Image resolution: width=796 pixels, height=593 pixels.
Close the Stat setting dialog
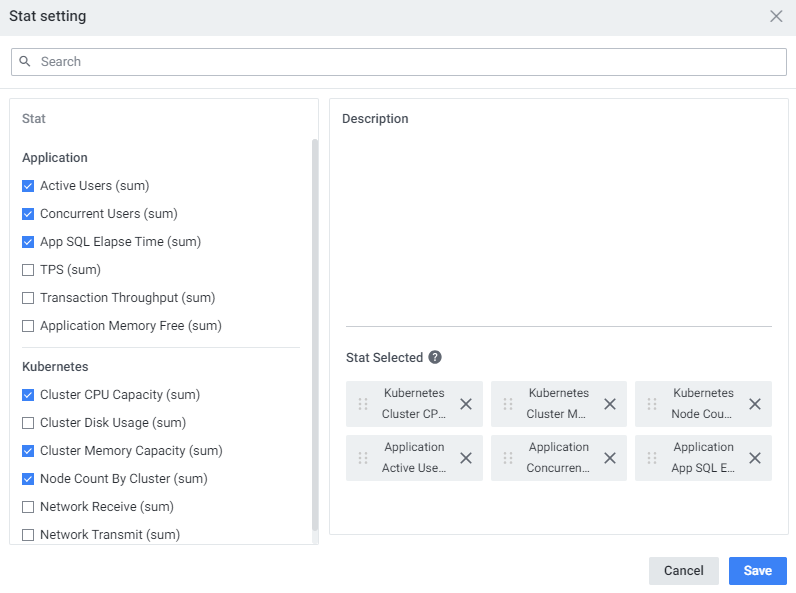click(776, 16)
